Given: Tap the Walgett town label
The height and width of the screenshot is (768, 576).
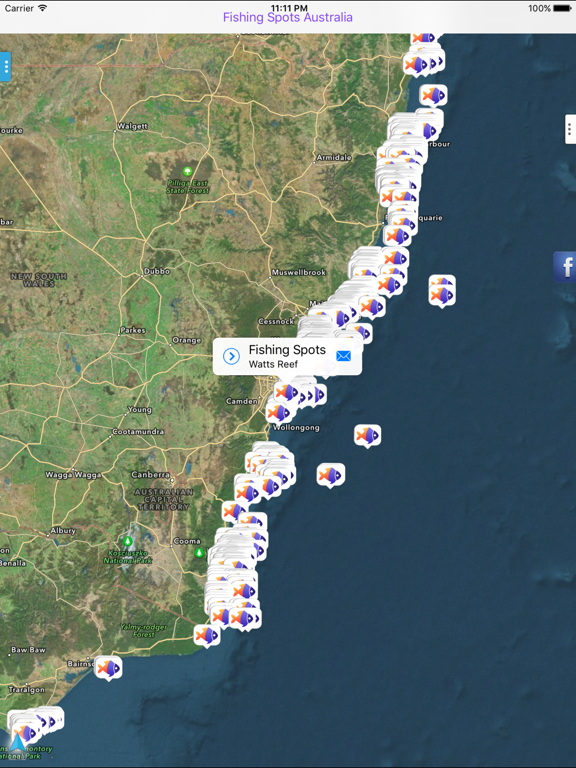Looking at the screenshot, I should pyautogui.click(x=132, y=126).
